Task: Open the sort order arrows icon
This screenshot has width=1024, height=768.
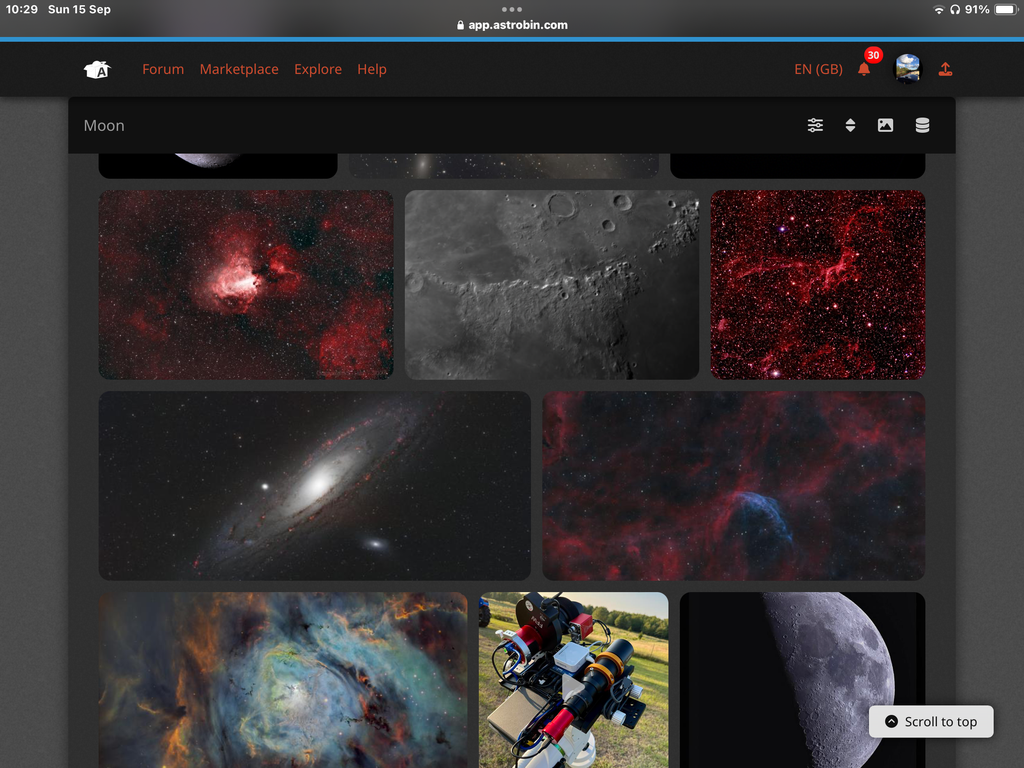Action: pyautogui.click(x=850, y=125)
